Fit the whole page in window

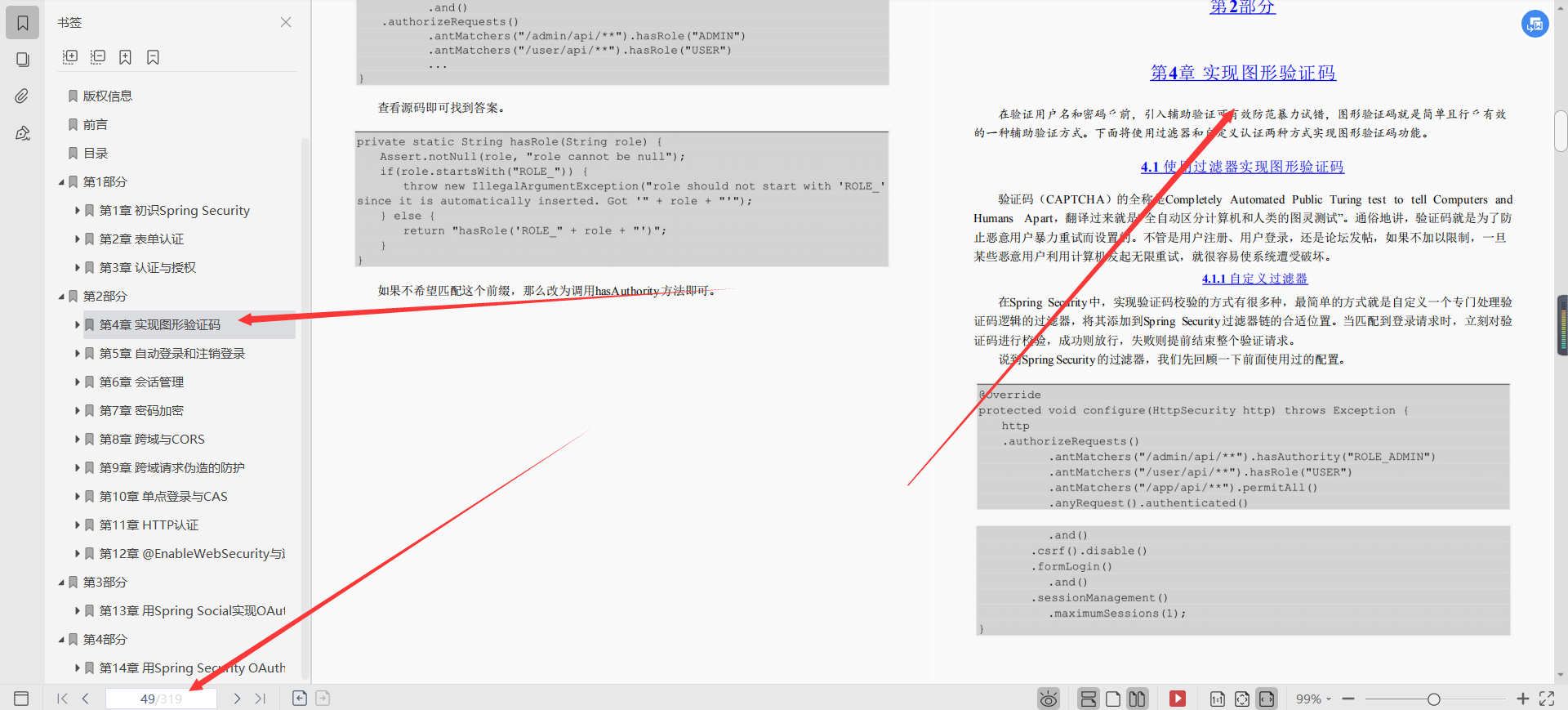tap(1242, 699)
